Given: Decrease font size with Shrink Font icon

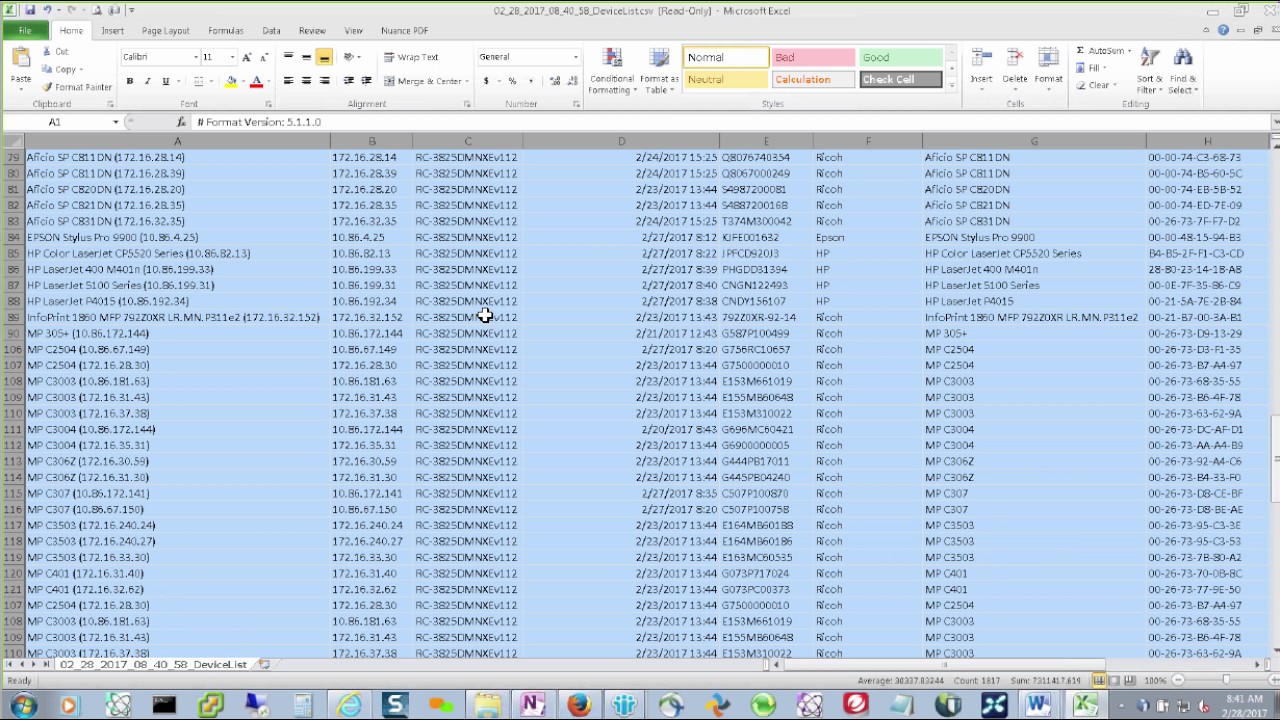Looking at the screenshot, I should [x=263, y=57].
